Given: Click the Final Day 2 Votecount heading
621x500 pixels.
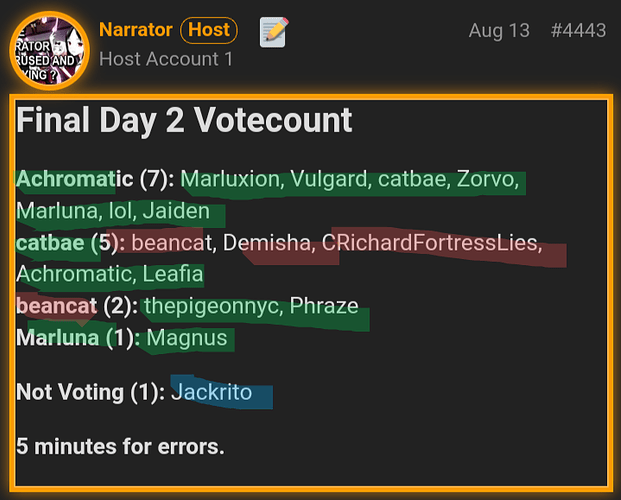Looking at the screenshot, I should click(x=184, y=120).
